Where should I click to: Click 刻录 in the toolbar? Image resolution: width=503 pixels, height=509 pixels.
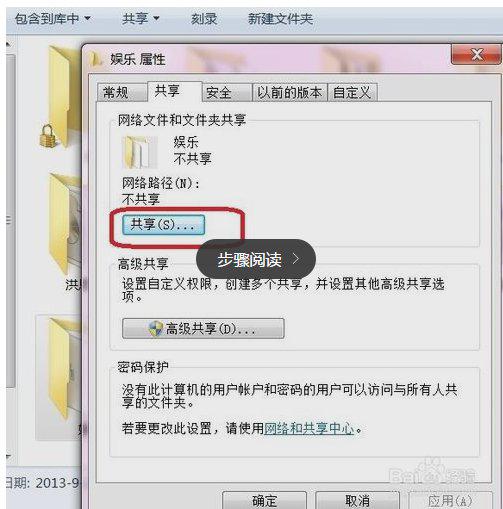[204, 19]
